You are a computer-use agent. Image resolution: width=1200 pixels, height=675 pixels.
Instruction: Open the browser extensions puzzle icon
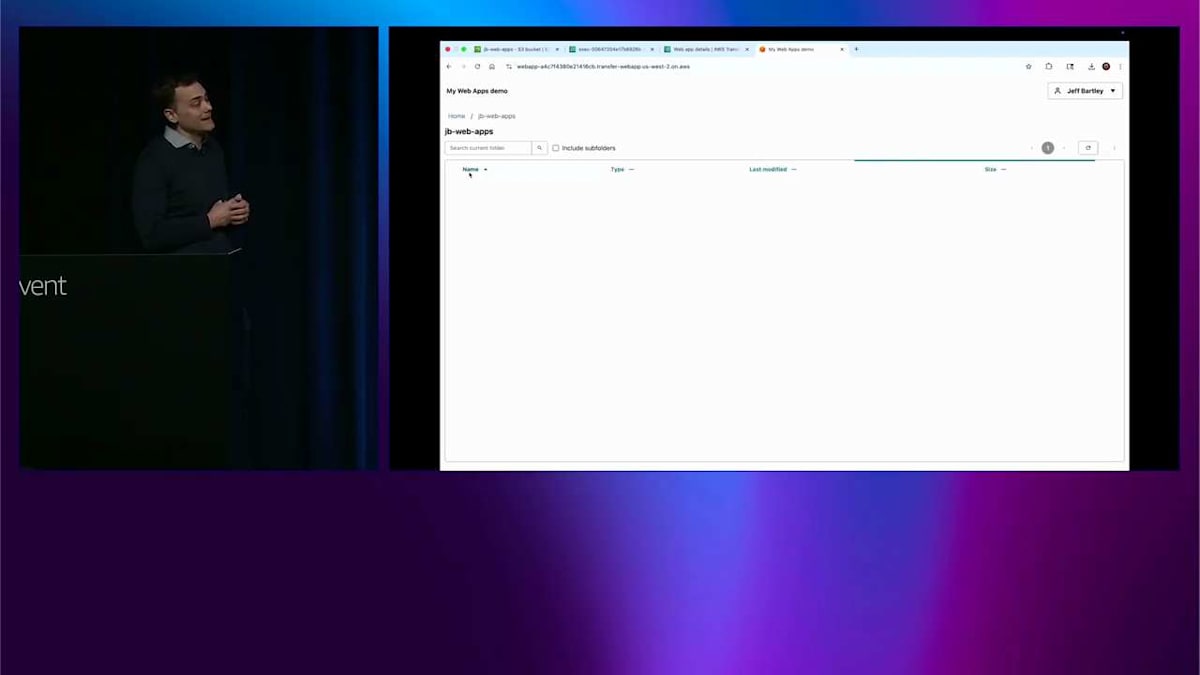point(1049,67)
